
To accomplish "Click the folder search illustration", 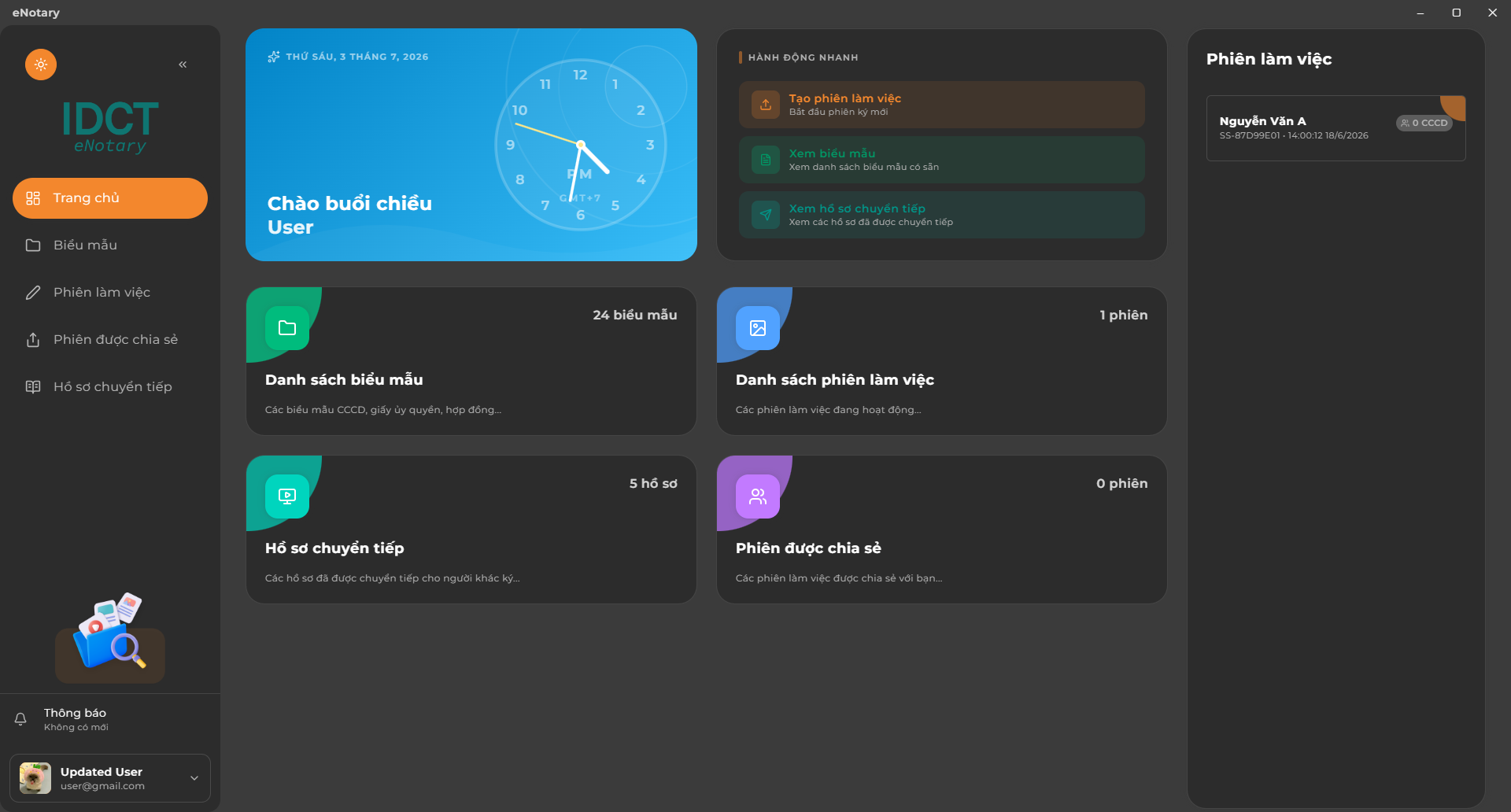I will point(110,637).
